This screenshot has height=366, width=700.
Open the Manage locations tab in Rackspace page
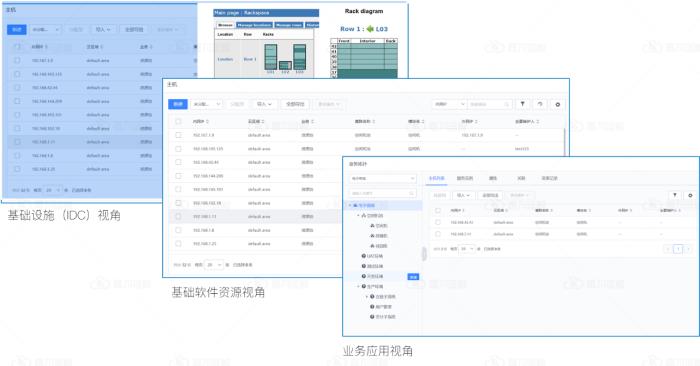(254, 25)
